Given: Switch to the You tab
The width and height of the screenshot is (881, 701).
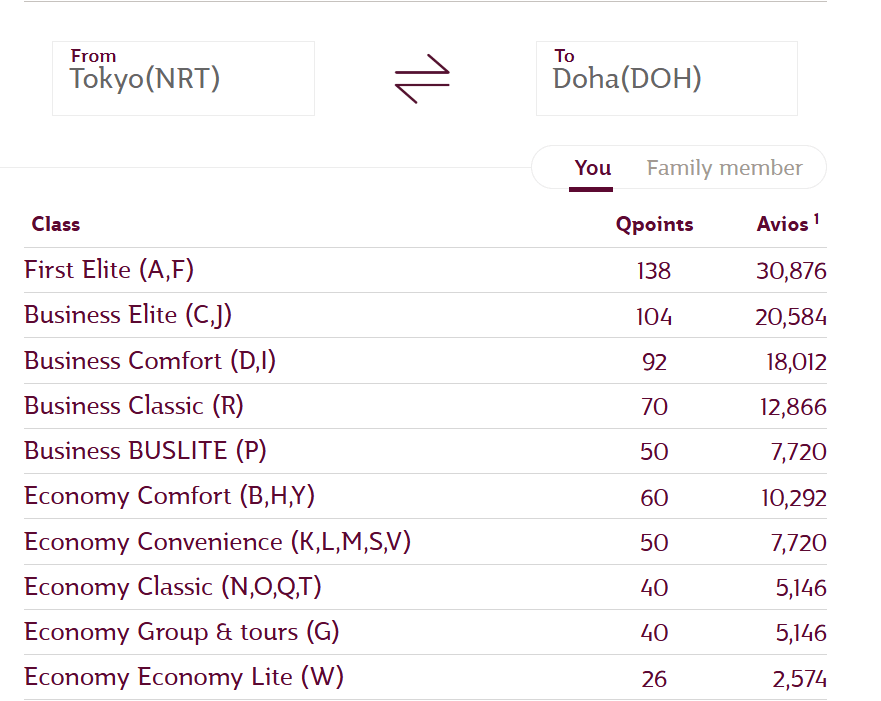Looking at the screenshot, I should (x=592, y=168).
